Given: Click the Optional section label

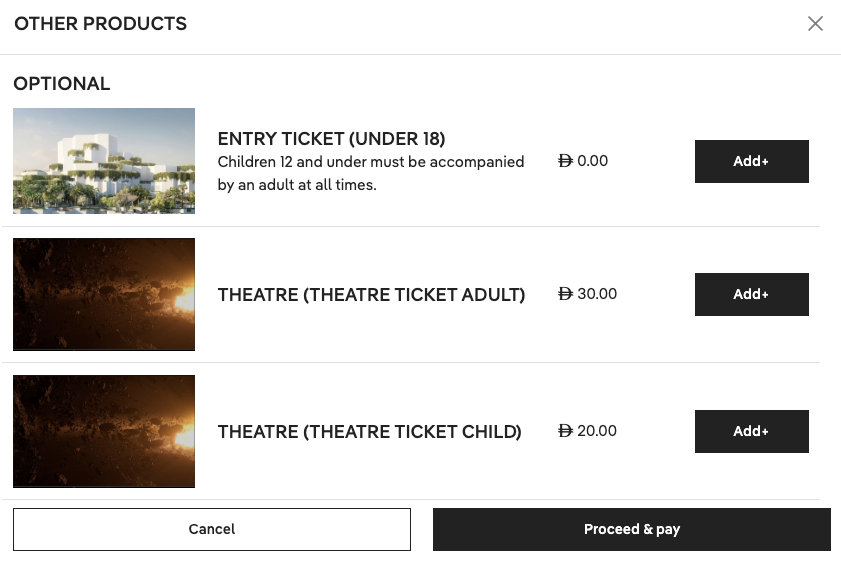Looking at the screenshot, I should point(62,84).
